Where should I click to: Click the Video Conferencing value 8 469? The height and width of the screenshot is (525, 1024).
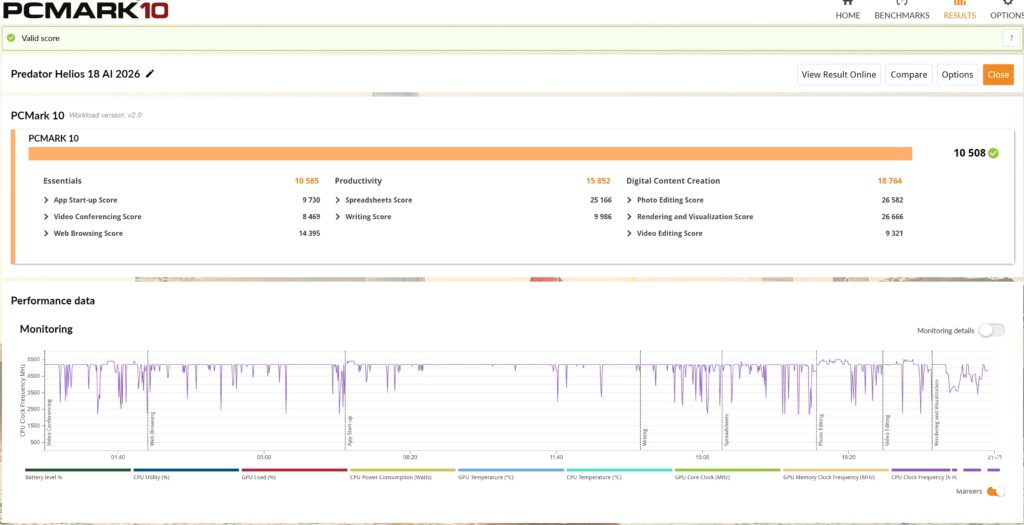tap(311, 217)
